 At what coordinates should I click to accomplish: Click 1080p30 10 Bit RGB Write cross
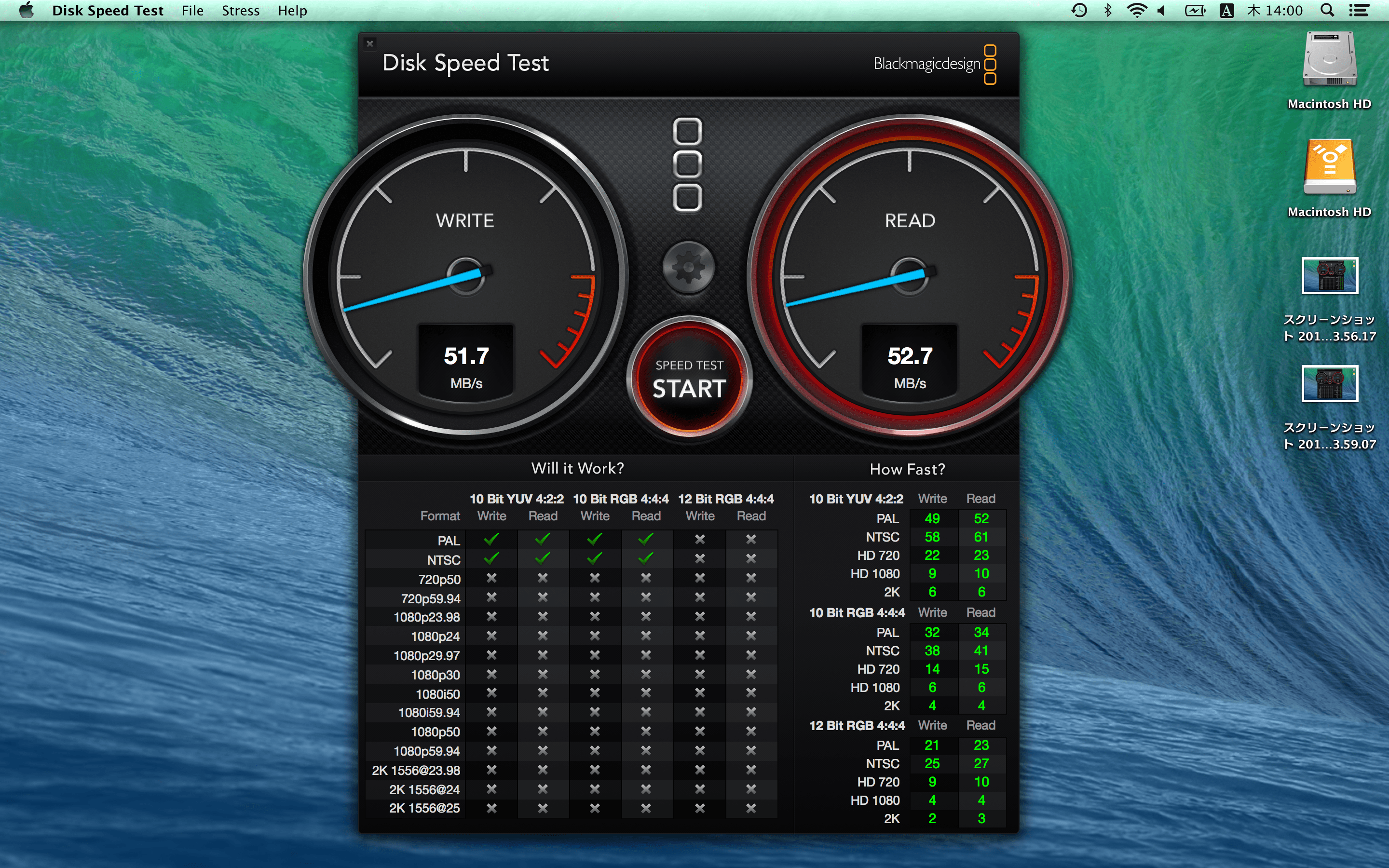[595, 674]
